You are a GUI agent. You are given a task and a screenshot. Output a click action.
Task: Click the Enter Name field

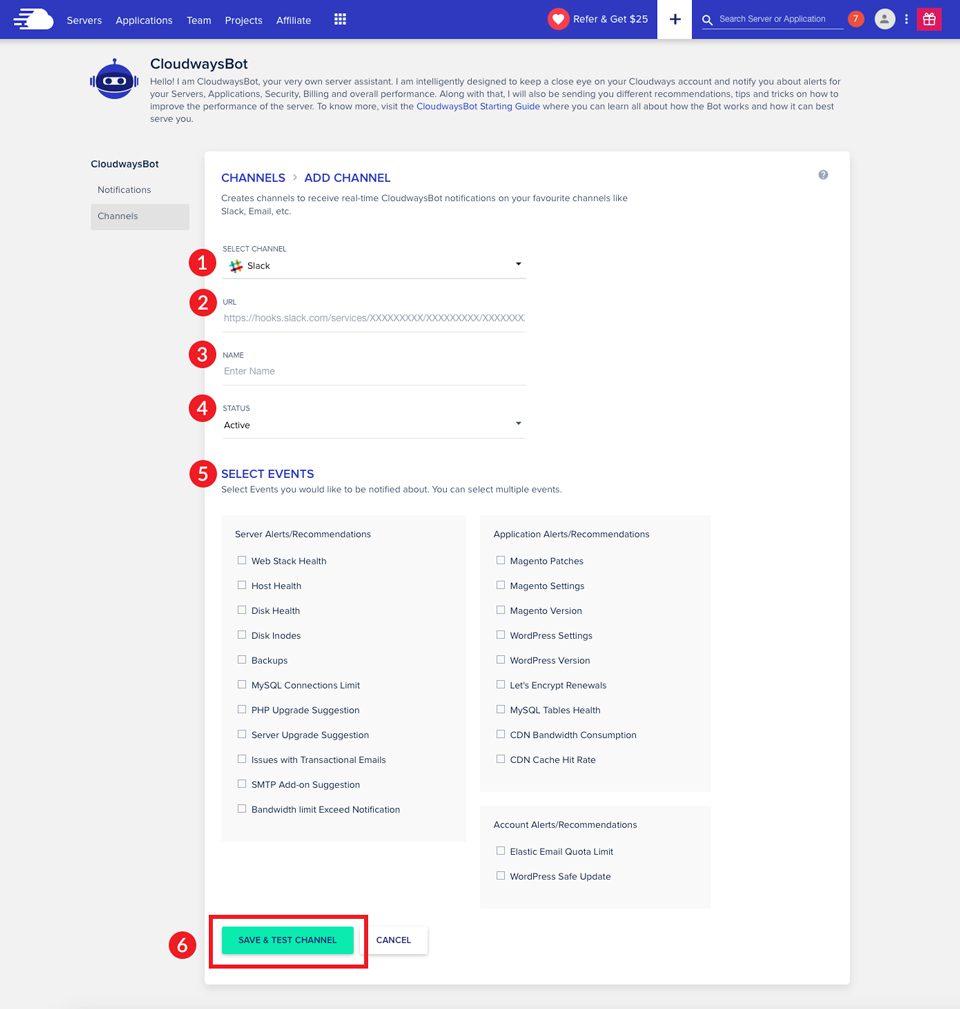[x=374, y=371]
